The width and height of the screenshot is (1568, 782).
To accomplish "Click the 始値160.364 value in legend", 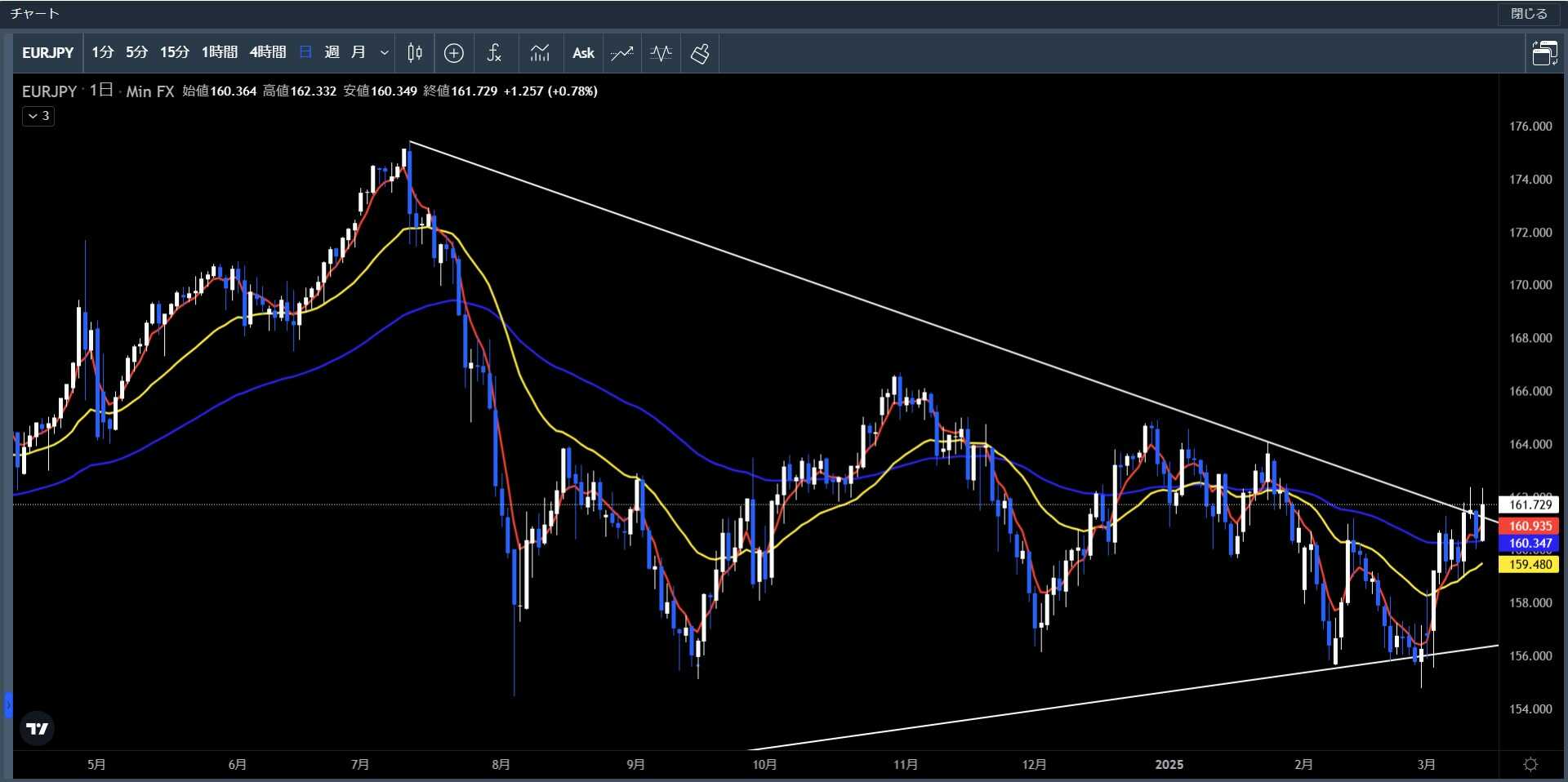I will tap(220, 91).
